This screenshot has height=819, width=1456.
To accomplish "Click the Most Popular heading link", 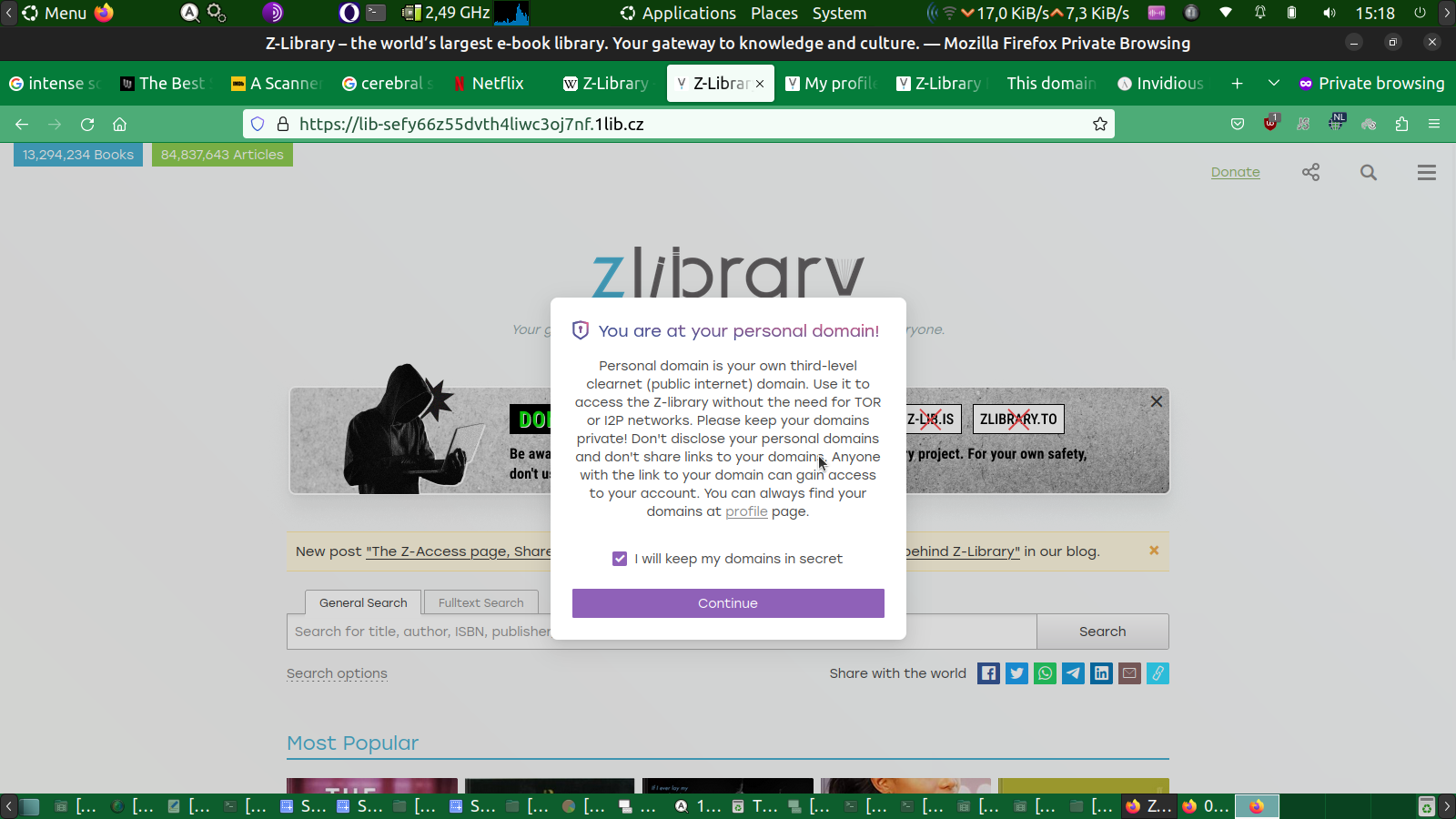I will (x=353, y=743).
